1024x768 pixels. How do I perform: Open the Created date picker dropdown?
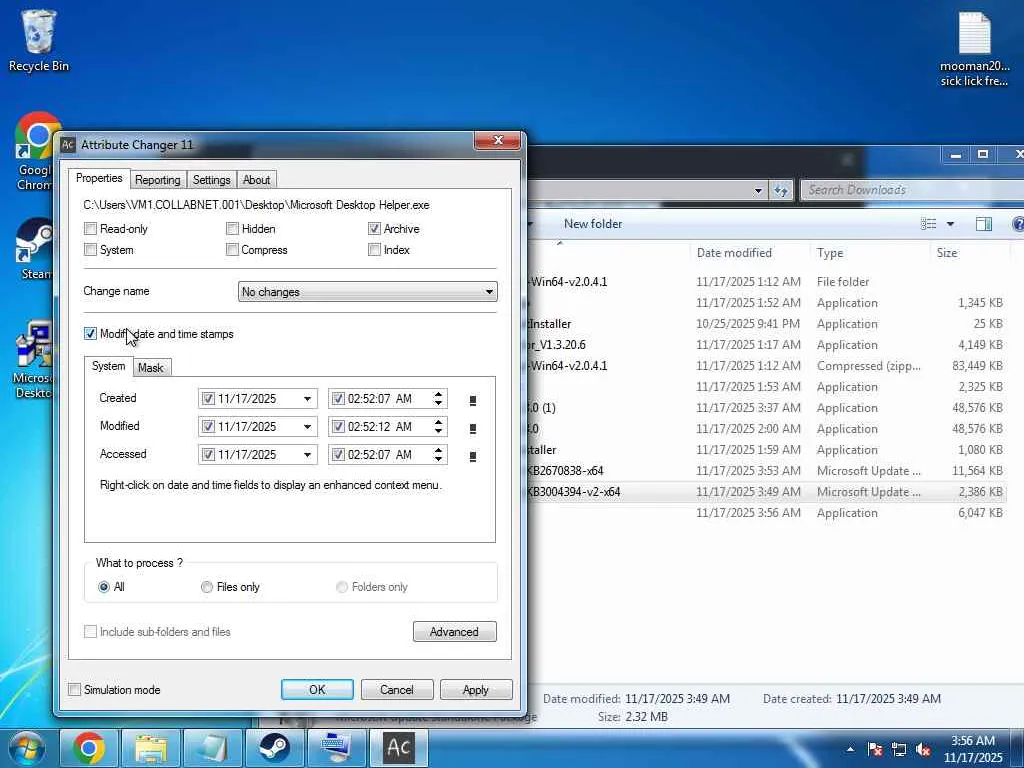(x=307, y=398)
